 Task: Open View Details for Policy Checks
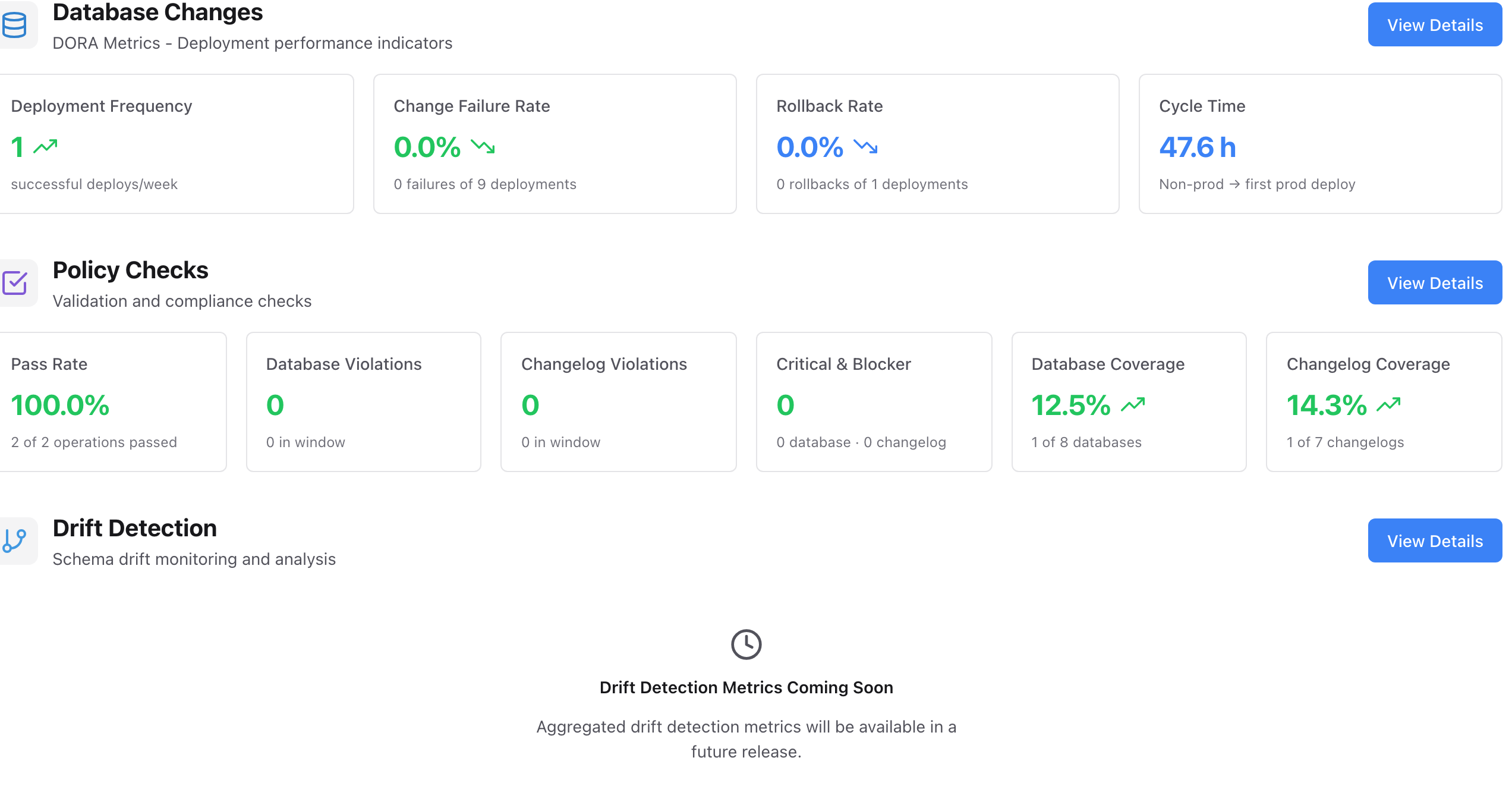[x=1435, y=283]
